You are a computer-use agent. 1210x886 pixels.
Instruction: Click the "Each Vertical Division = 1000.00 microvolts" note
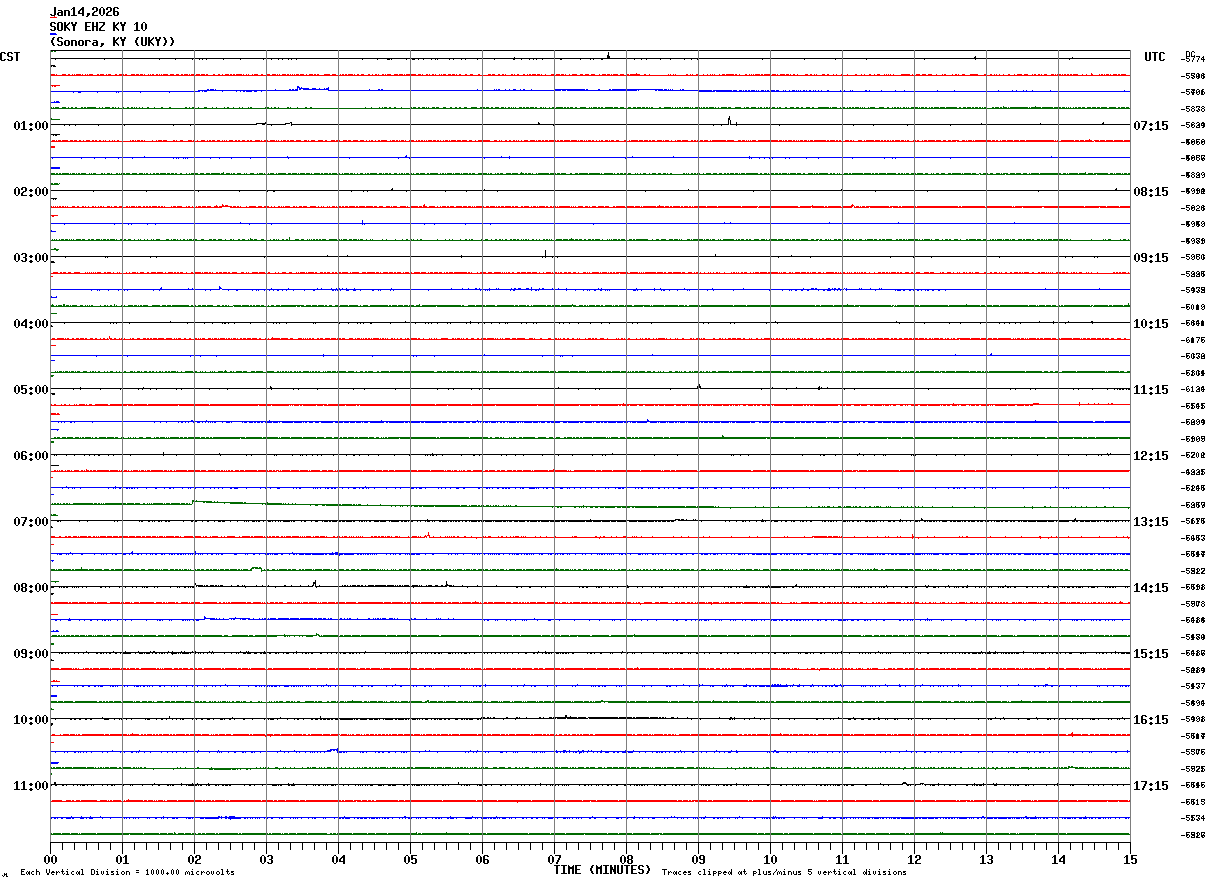pyautogui.click(x=127, y=873)
